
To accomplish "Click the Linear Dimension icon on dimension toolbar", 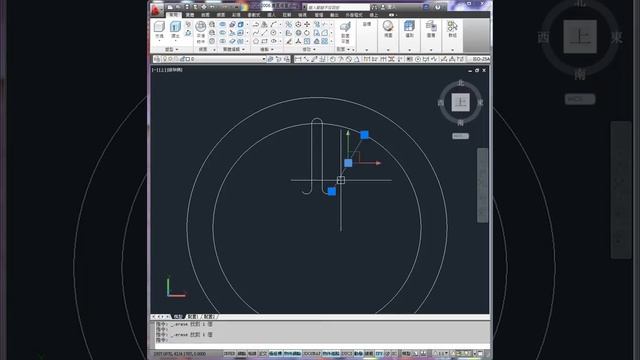I will tap(298, 59).
